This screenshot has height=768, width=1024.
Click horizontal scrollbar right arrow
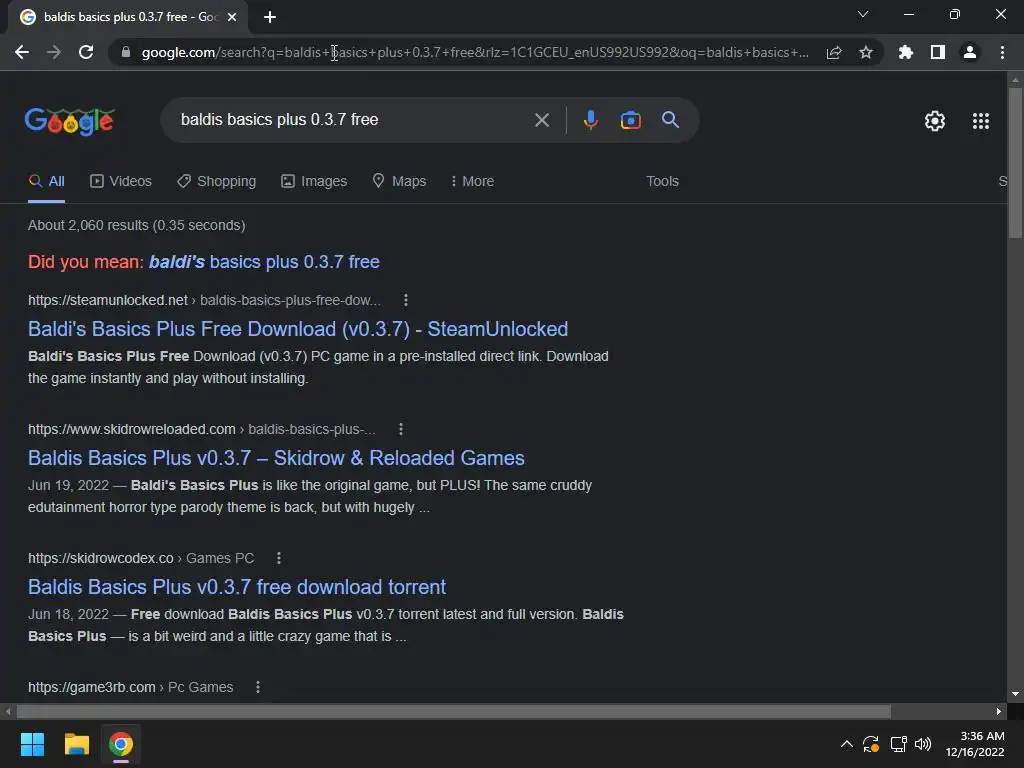click(999, 711)
